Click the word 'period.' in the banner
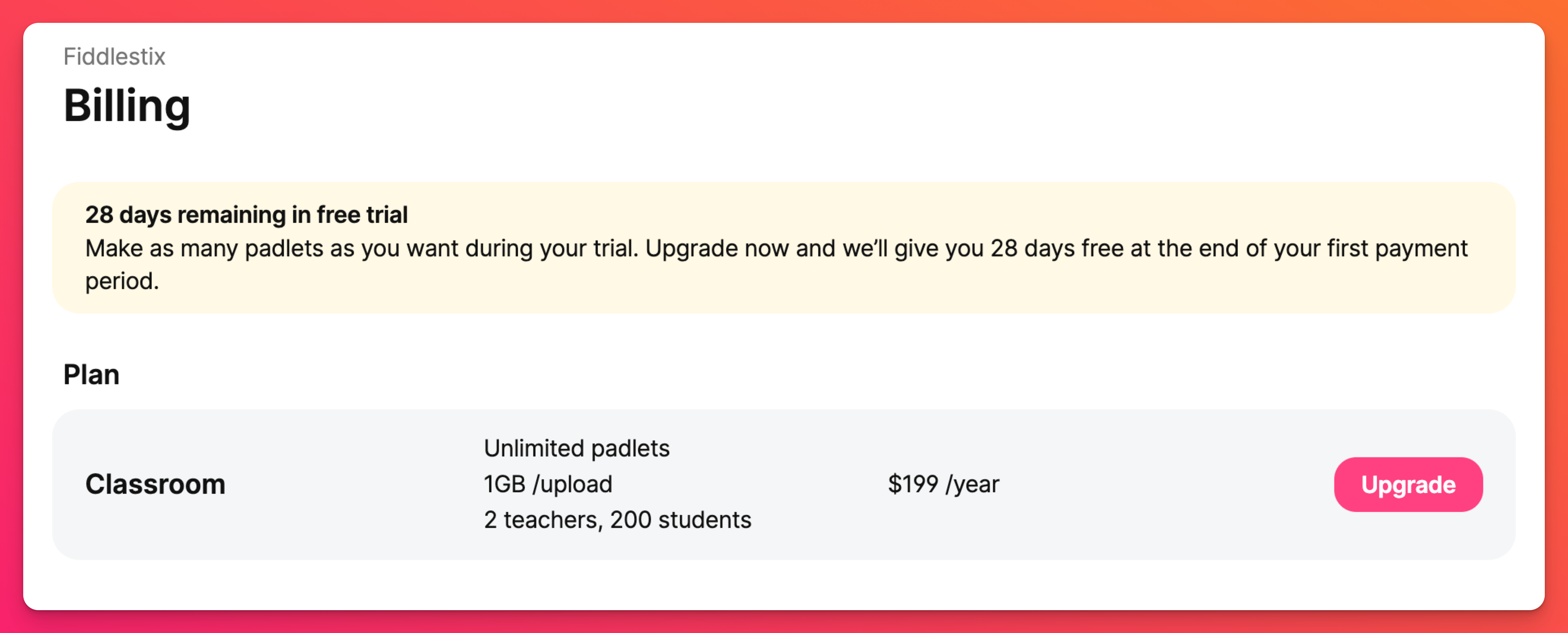 [x=122, y=281]
